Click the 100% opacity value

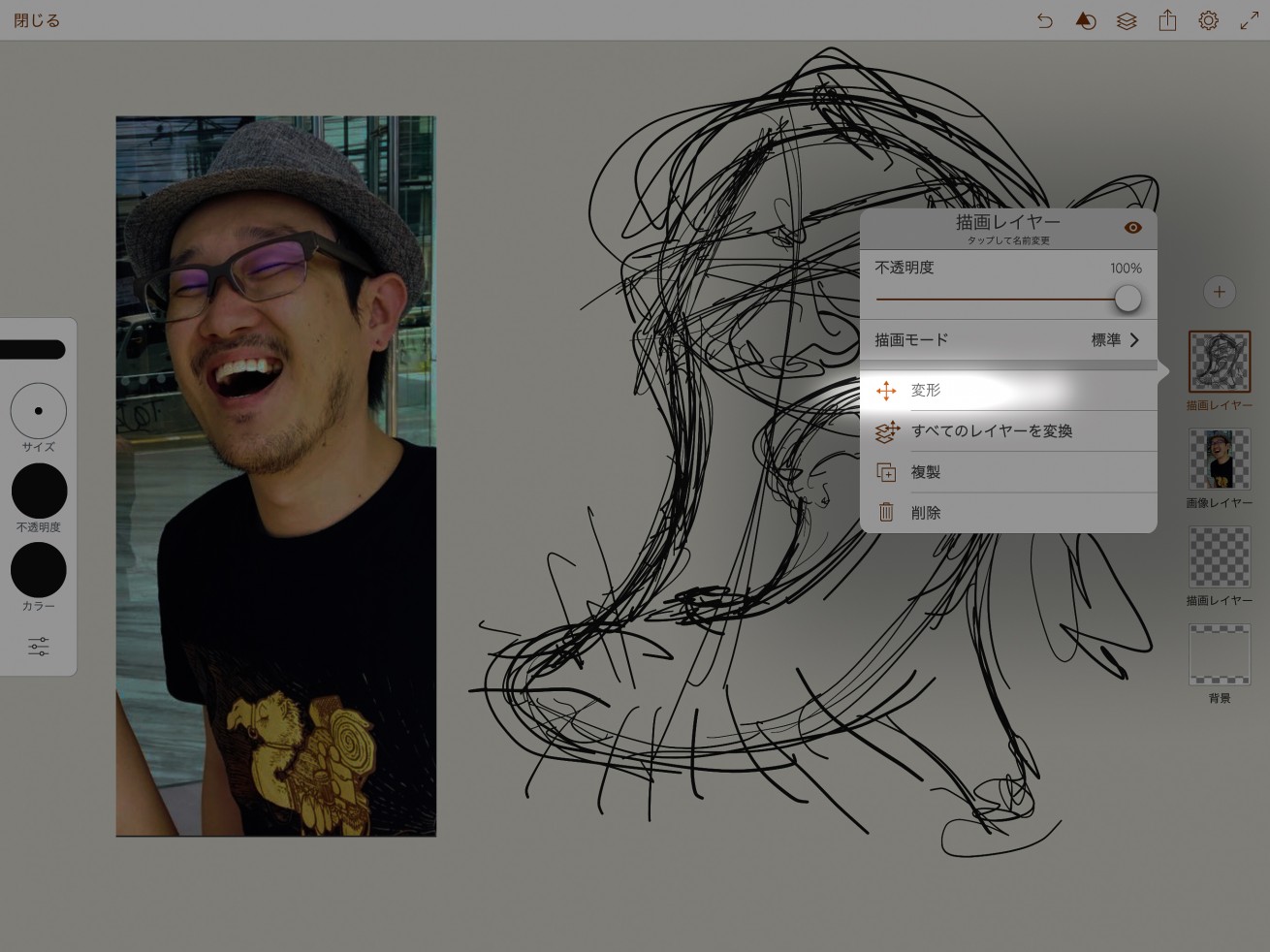[x=1126, y=269]
